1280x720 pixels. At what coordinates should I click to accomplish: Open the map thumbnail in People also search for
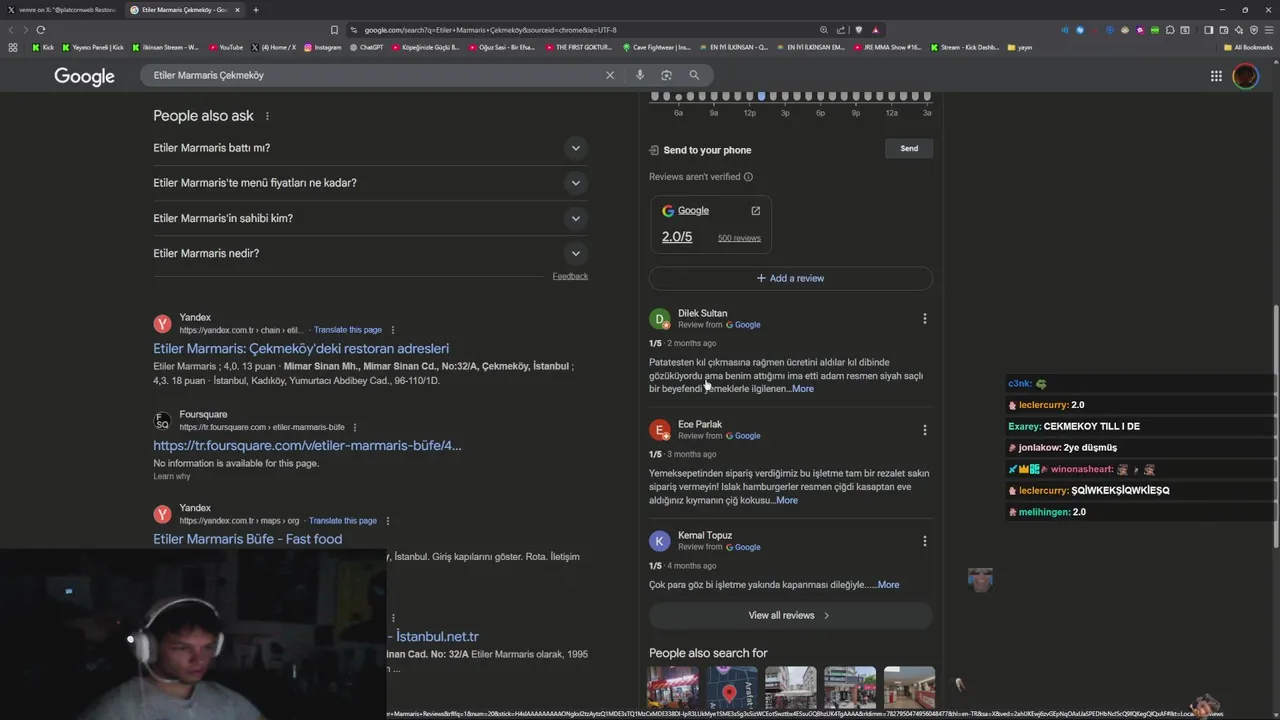click(732, 688)
